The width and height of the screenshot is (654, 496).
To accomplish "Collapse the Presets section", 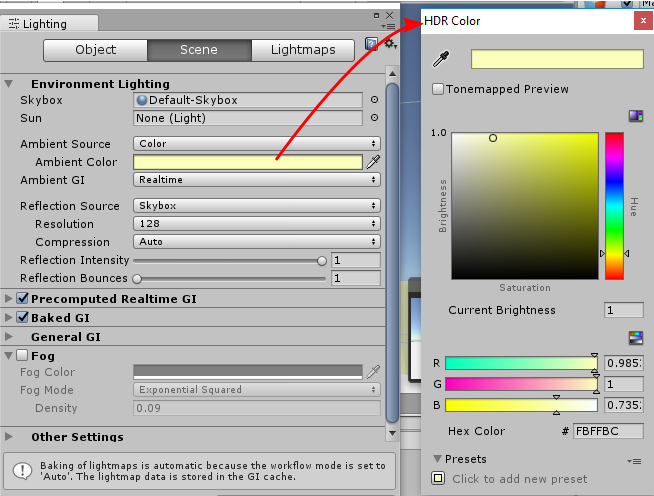I will (437, 459).
